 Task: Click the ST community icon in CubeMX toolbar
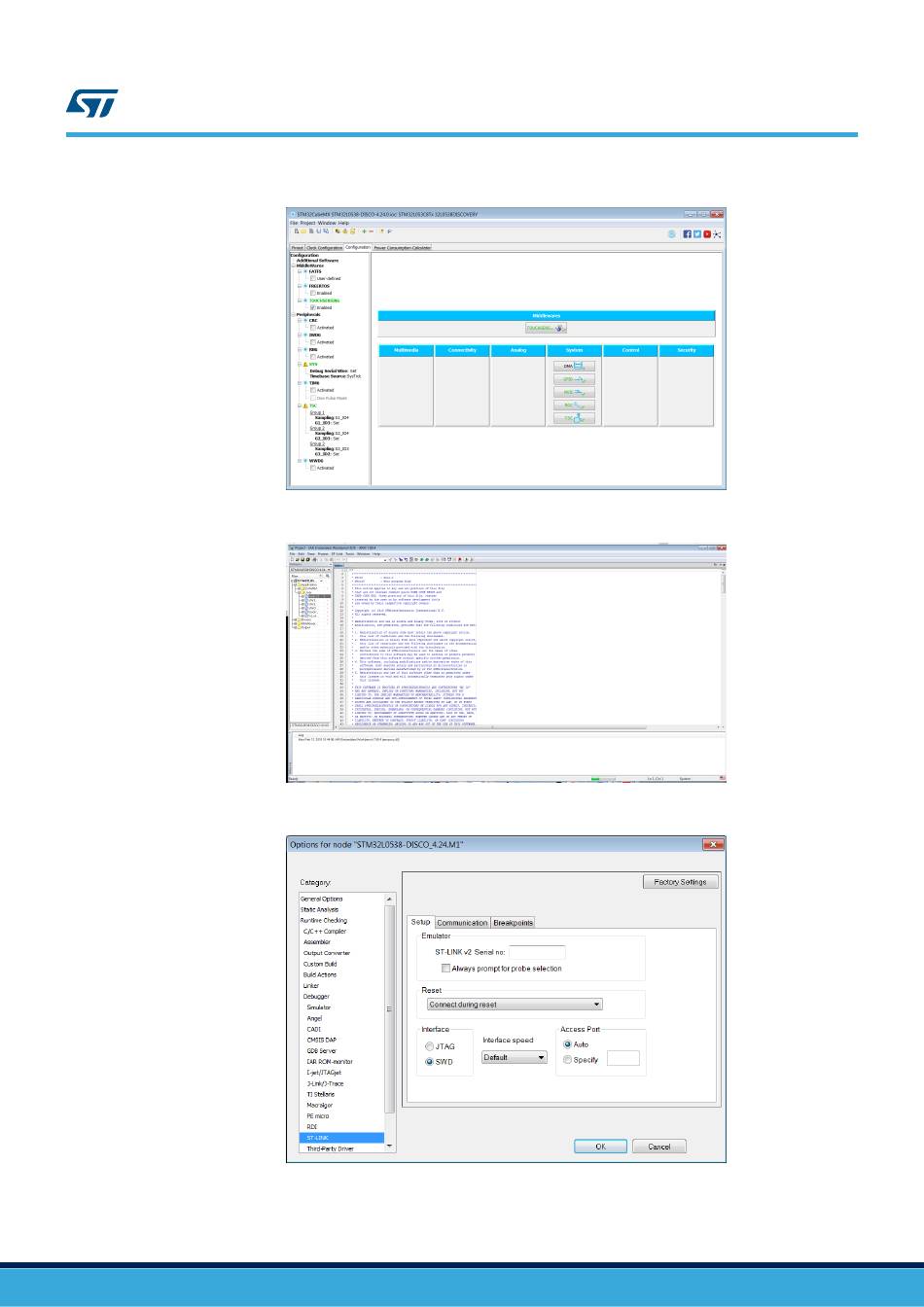[x=717, y=233]
